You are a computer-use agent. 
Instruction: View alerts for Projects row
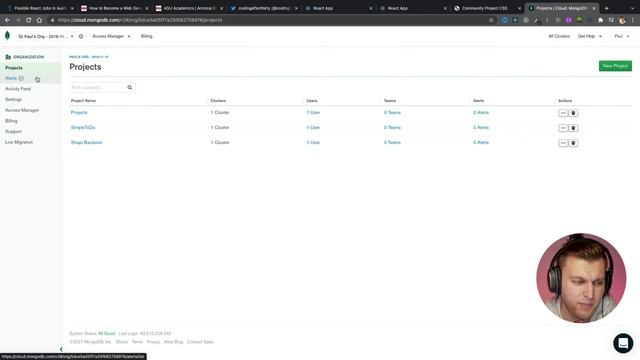click(481, 112)
